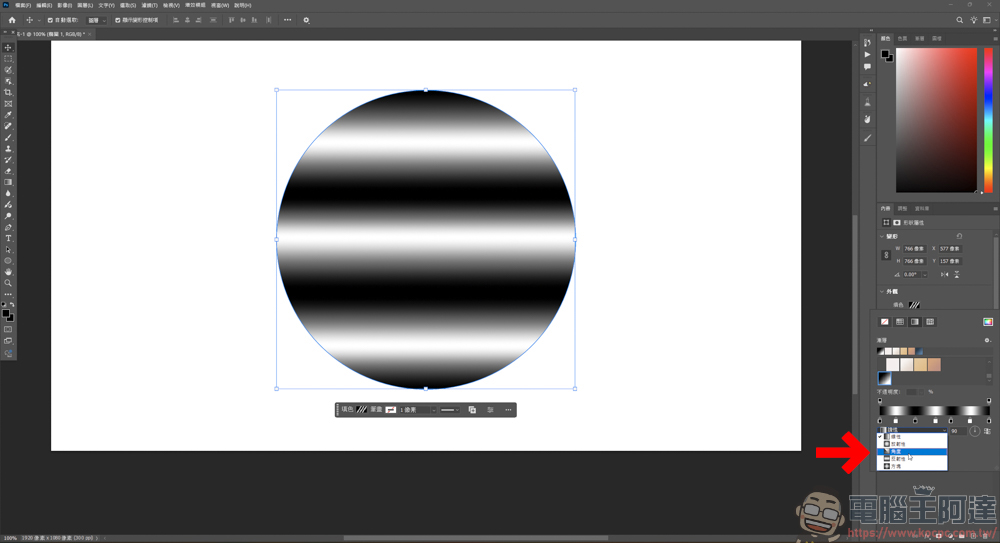The width and height of the screenshot is (1000, 543).
Task: Select the Crop tool
Action: [x=8, y=93]
